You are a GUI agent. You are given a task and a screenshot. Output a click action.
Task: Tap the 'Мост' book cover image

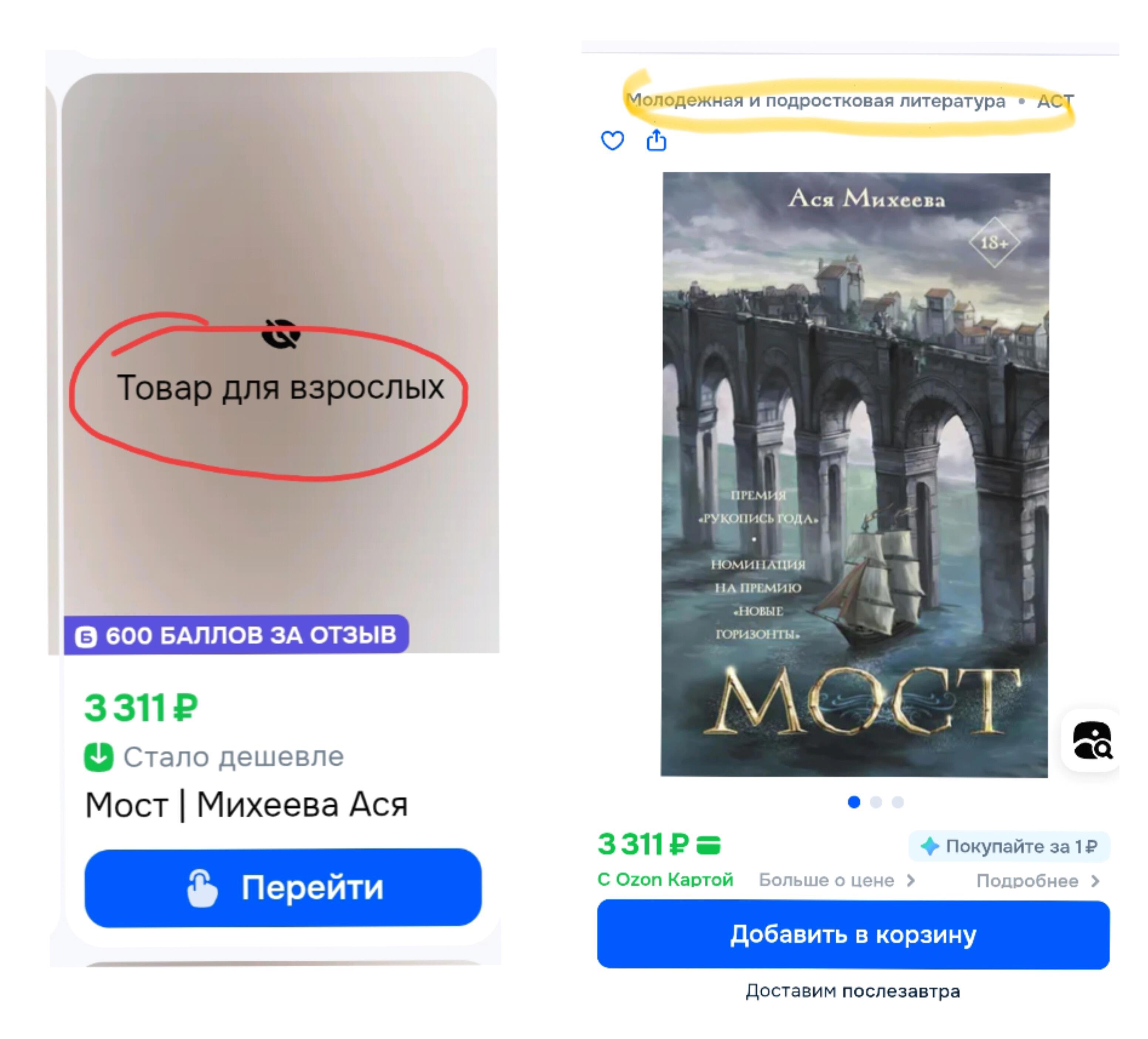[x=855, y=475]
